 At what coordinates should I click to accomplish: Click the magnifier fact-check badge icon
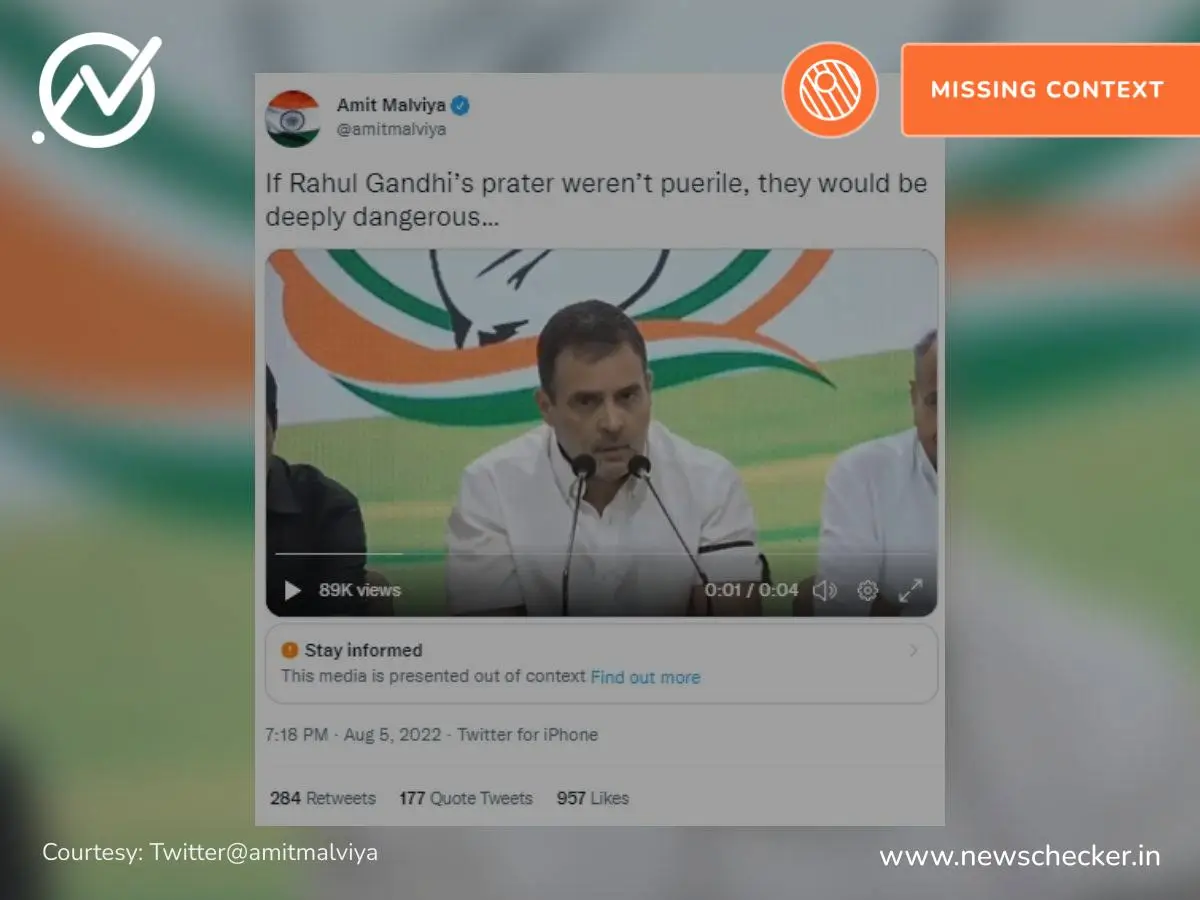click(x=830, y=90)
